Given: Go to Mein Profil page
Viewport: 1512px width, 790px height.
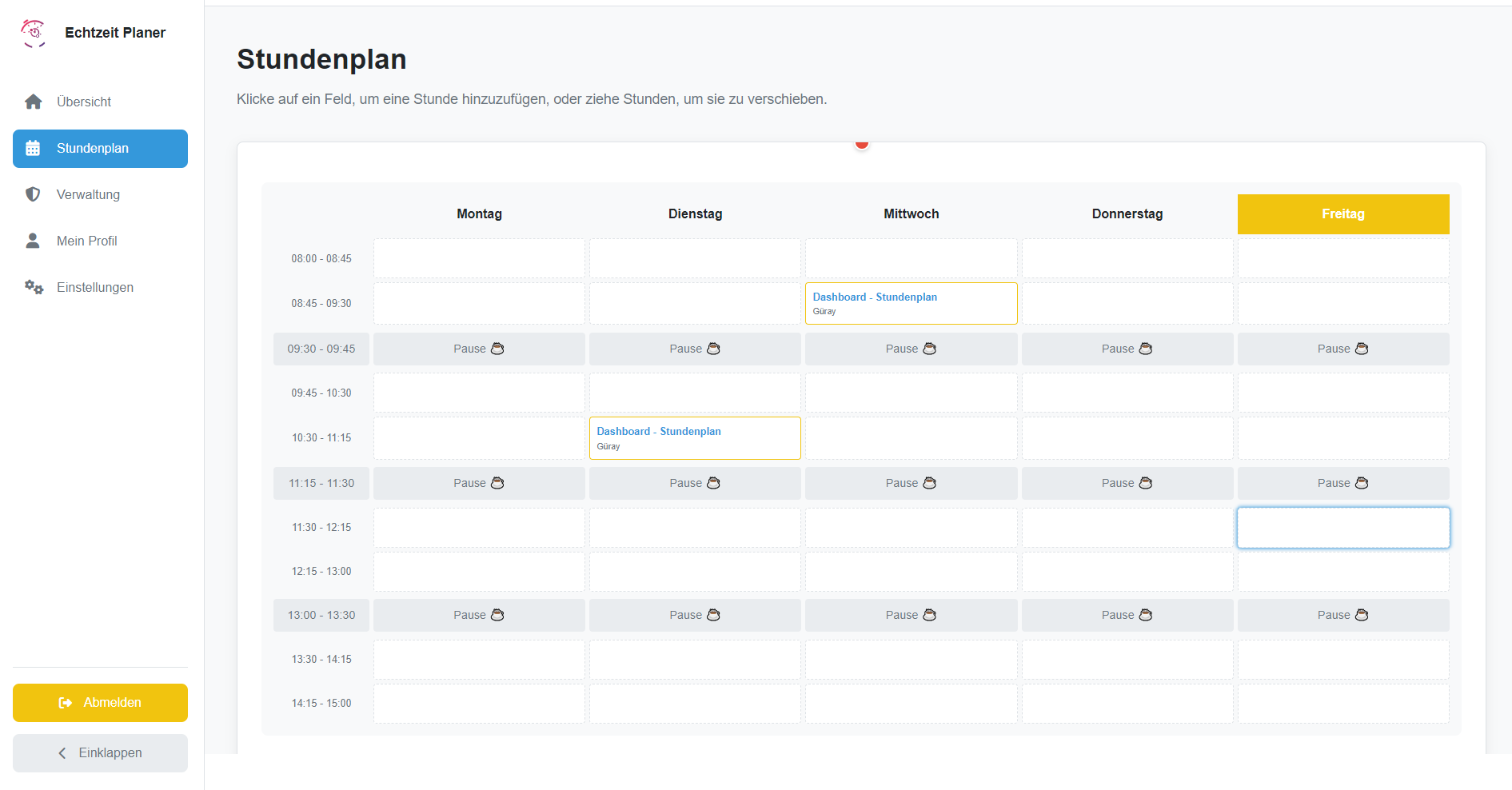Looking at the screenshot, I should (86, 241).
